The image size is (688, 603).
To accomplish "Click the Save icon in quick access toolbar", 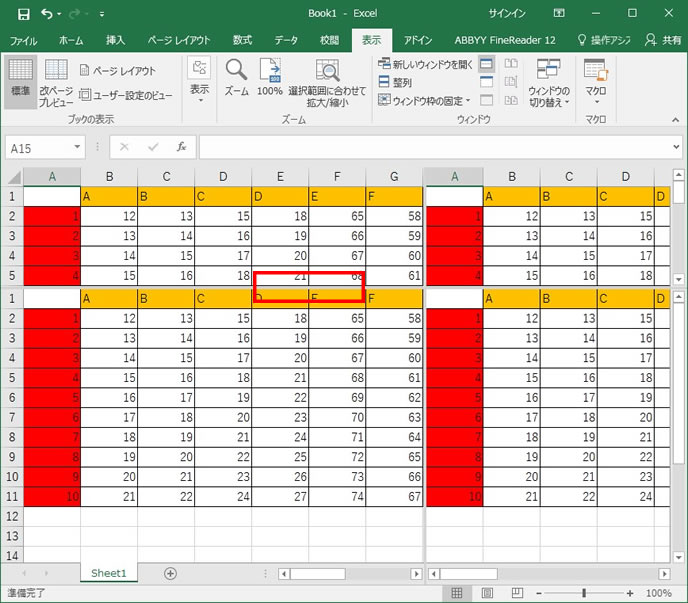I will pyautogui.click(x=24, y=14).
